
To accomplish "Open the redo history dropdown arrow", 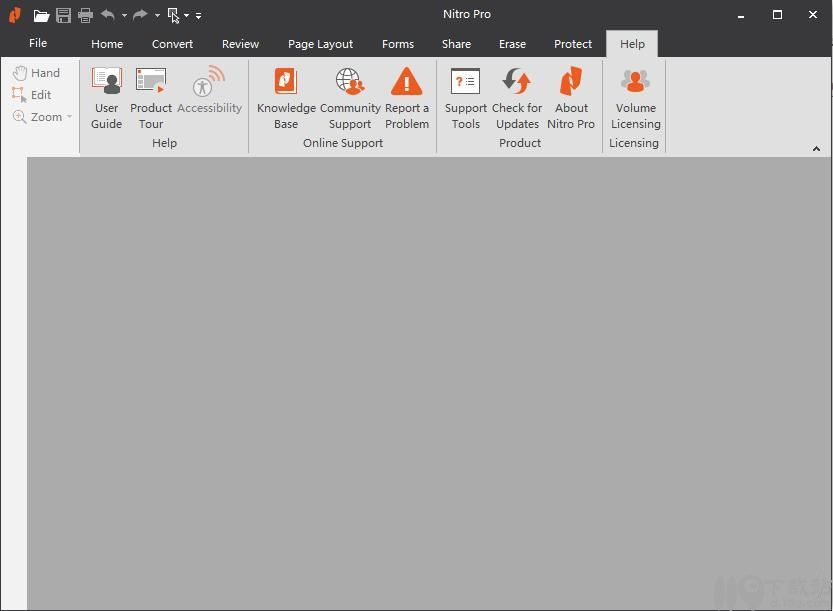I will (157, 15).
